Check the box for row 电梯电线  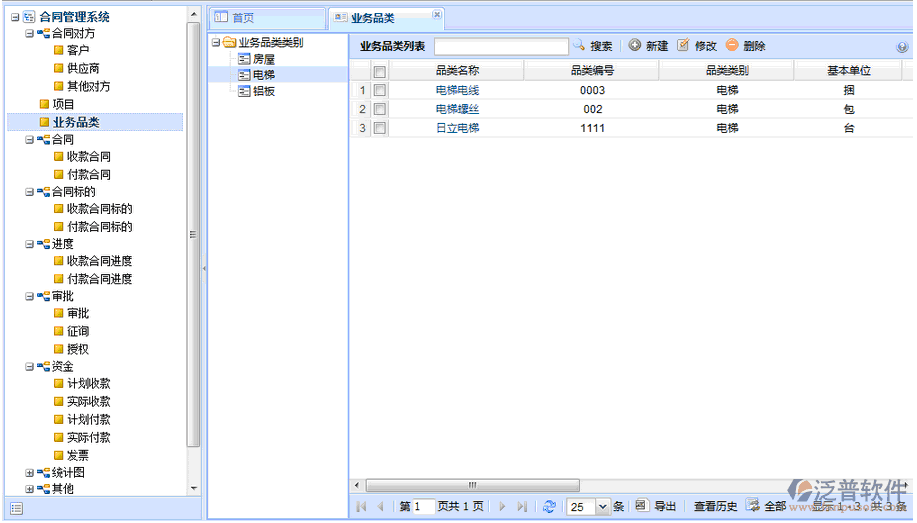(380, 90)
